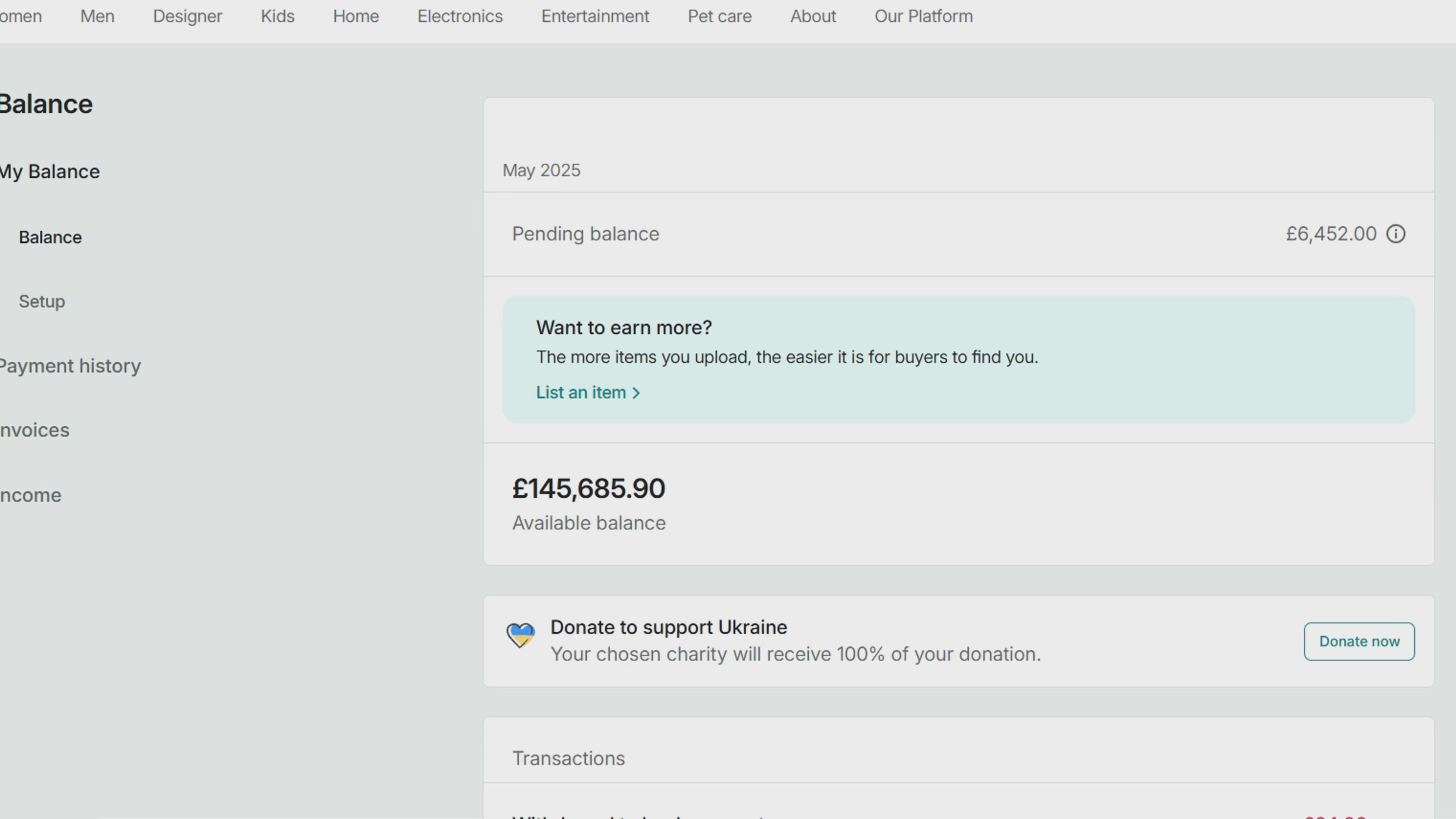The width and height of the screenshot is (1456, 819).
Task: Open the Designer category menu
Action: pos(188,16)
